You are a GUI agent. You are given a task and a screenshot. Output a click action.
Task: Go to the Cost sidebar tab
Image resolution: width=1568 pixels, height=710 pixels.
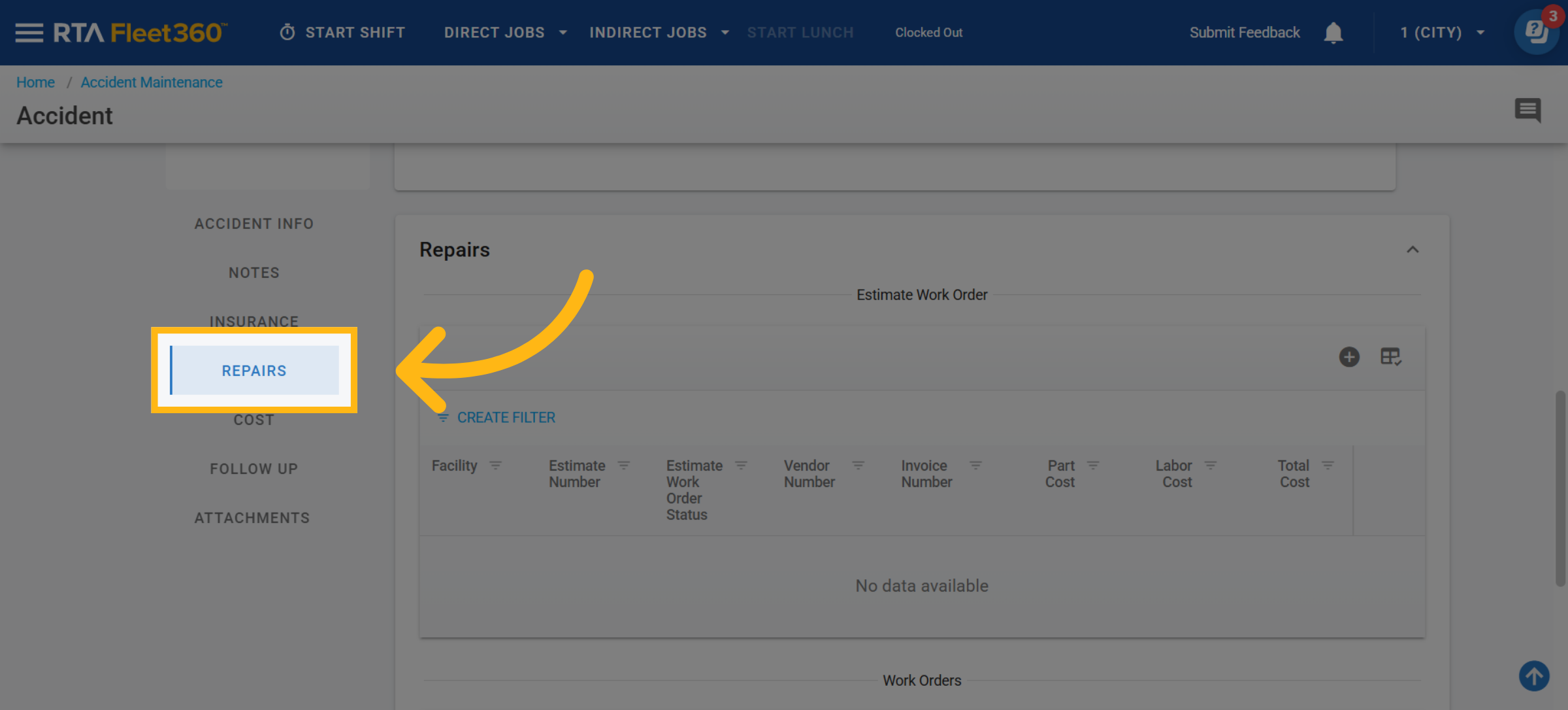pos(254,420)
